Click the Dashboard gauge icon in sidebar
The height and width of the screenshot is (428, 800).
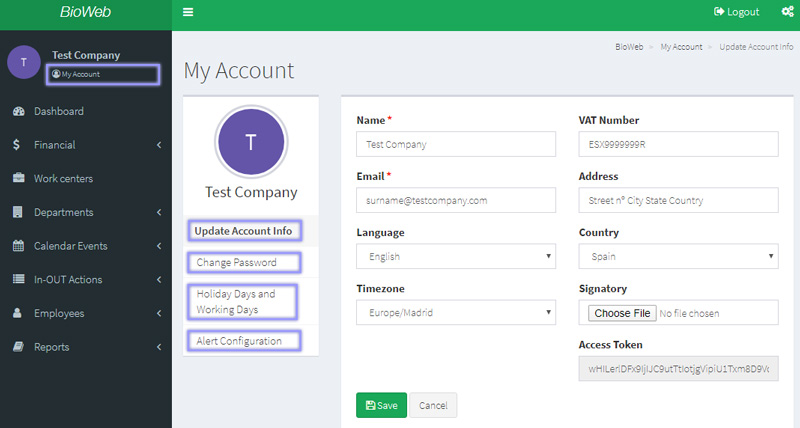18,111
